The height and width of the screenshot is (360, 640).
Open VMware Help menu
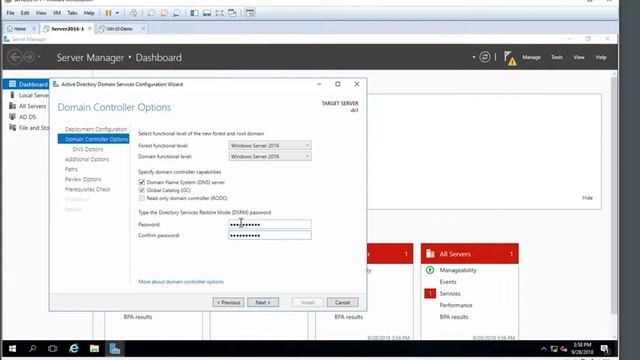pyautogui.click(x=89, y=13)
